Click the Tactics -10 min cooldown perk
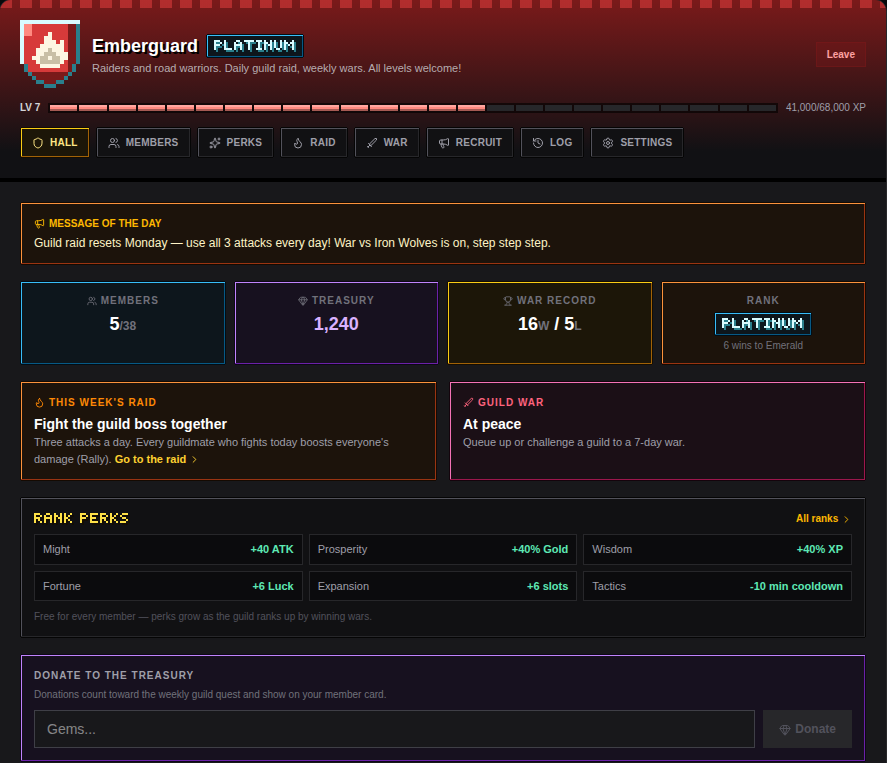The width and height of the screenshot is (887, 763). click(x=717, y=586)
